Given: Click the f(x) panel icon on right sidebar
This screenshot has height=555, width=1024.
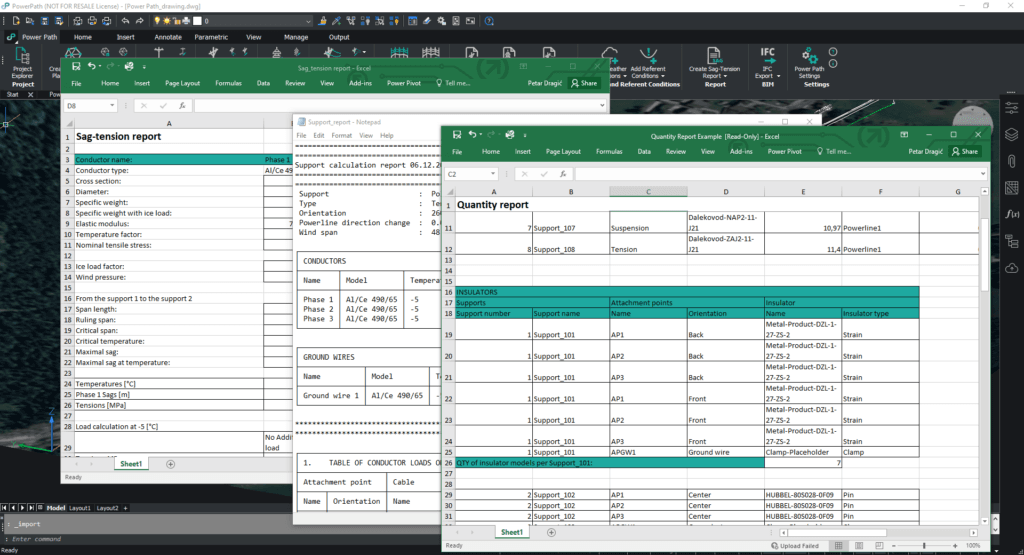Looking at the screenshot, I should click(1012, 214).
